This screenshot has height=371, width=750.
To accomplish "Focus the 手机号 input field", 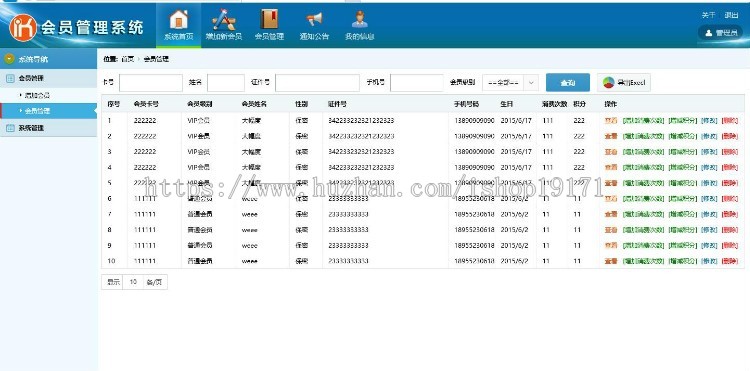I will pyautogui.click(x=417, y=83).
